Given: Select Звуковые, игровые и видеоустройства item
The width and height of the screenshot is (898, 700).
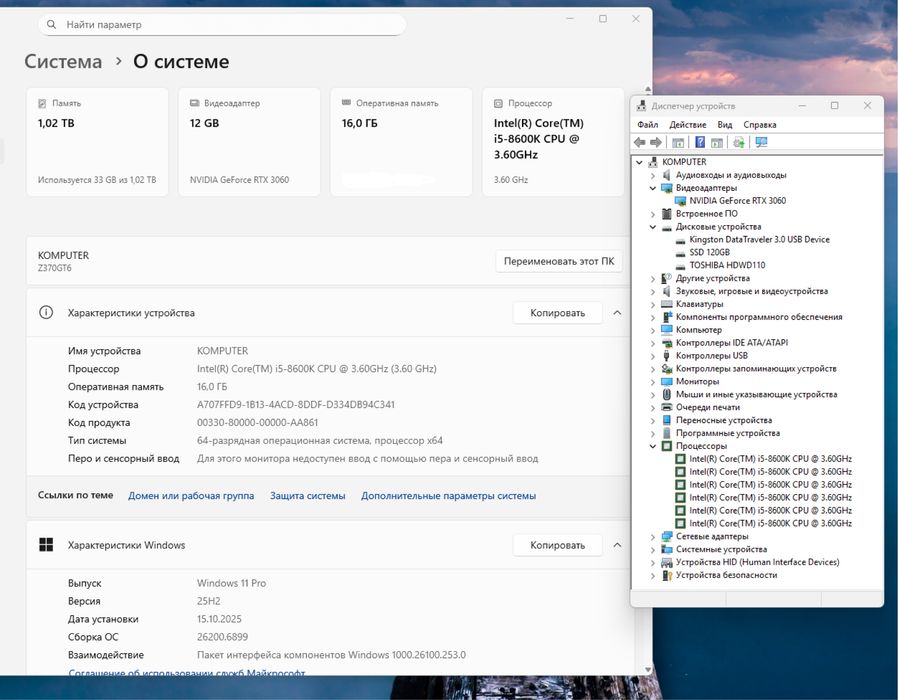Looking at the screenshot, I should (752, 291).
